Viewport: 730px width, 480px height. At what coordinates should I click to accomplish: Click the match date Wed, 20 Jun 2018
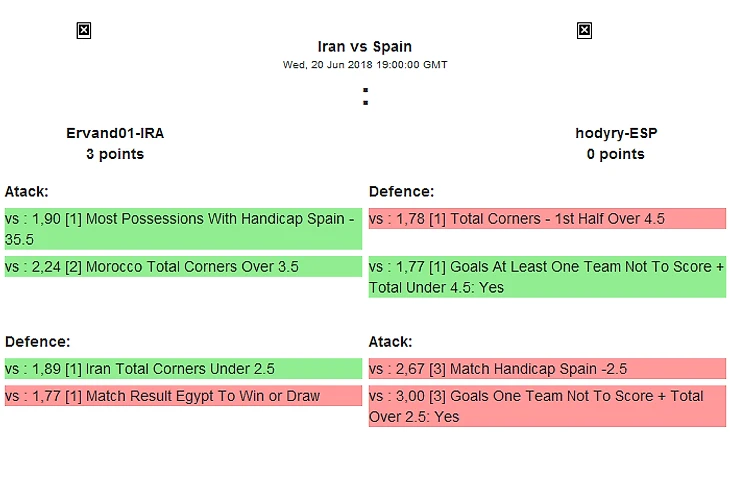point(364,65)
